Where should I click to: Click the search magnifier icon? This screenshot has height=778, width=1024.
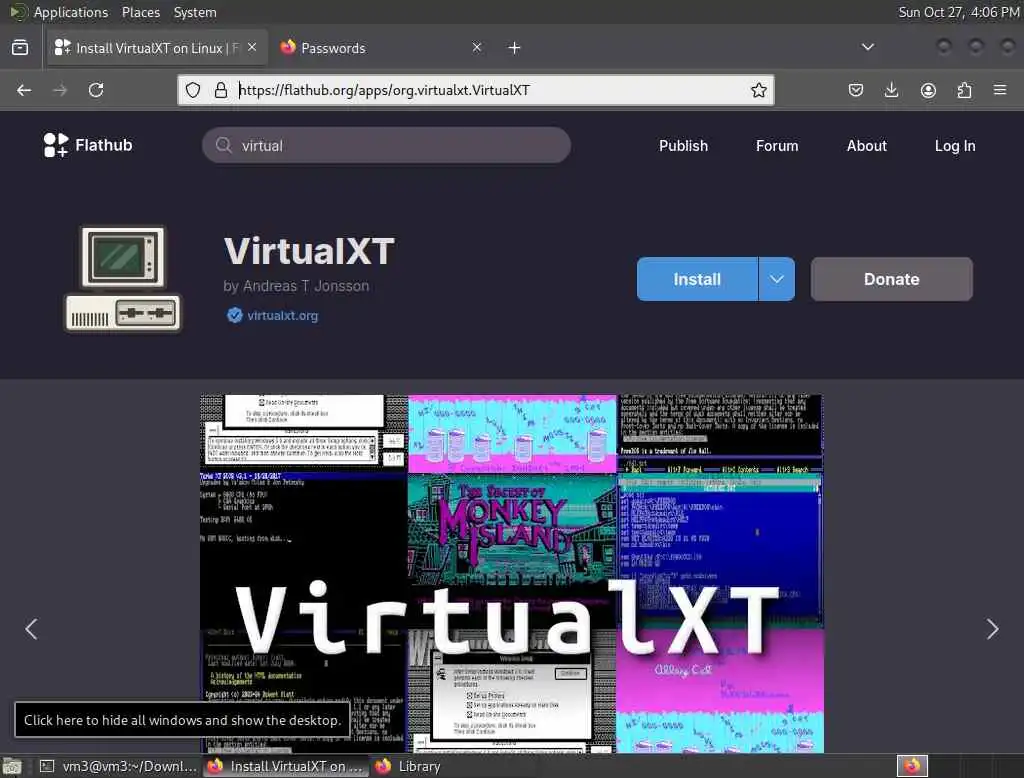coord(224,145)
